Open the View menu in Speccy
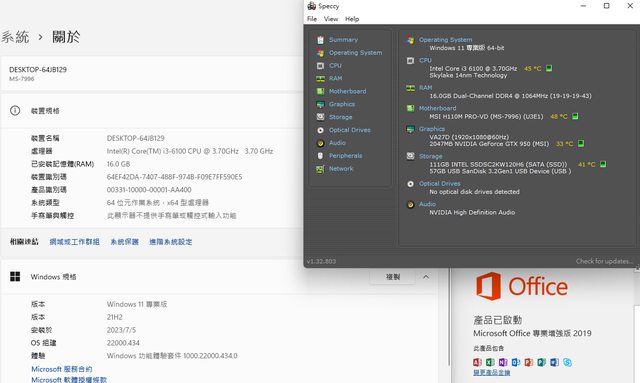Screen dimensions: 640x383 [x=331, y=19]
